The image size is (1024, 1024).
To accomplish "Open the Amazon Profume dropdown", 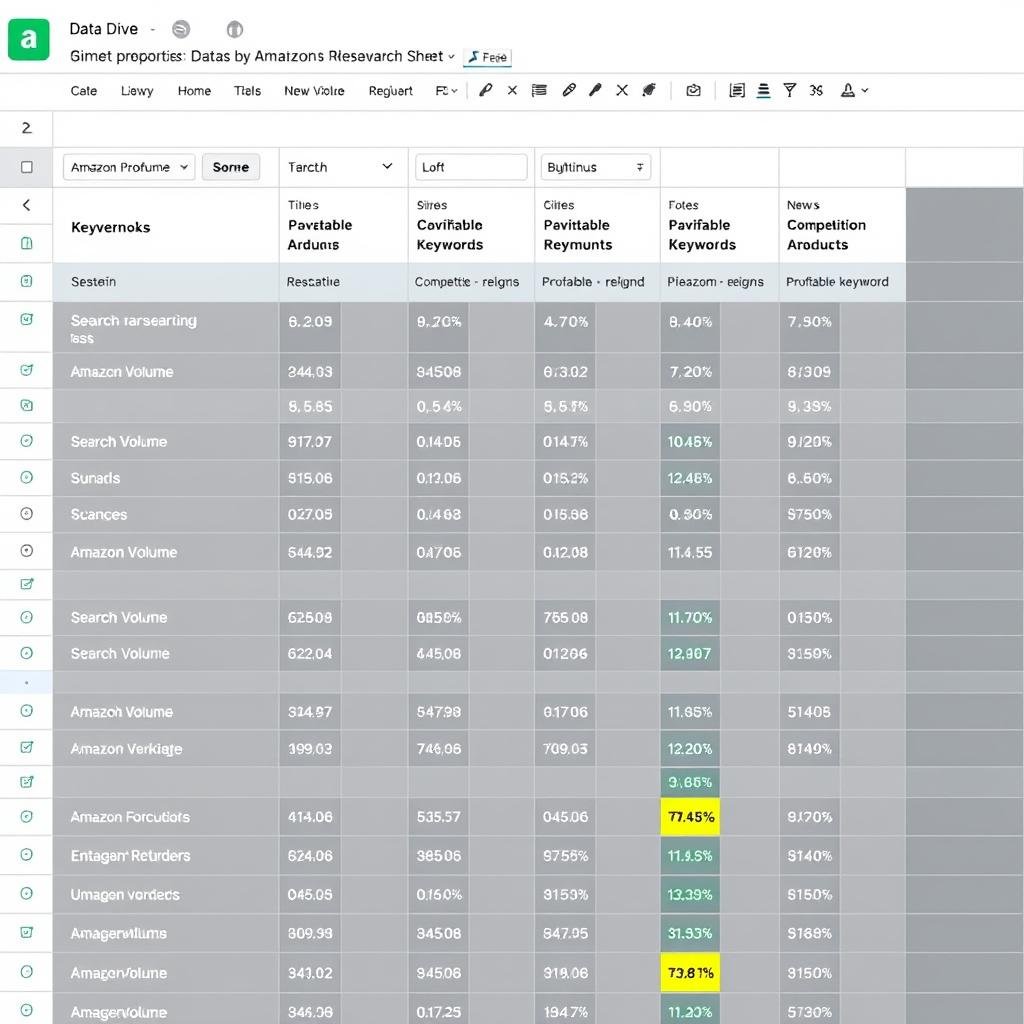I will (128, 167).
